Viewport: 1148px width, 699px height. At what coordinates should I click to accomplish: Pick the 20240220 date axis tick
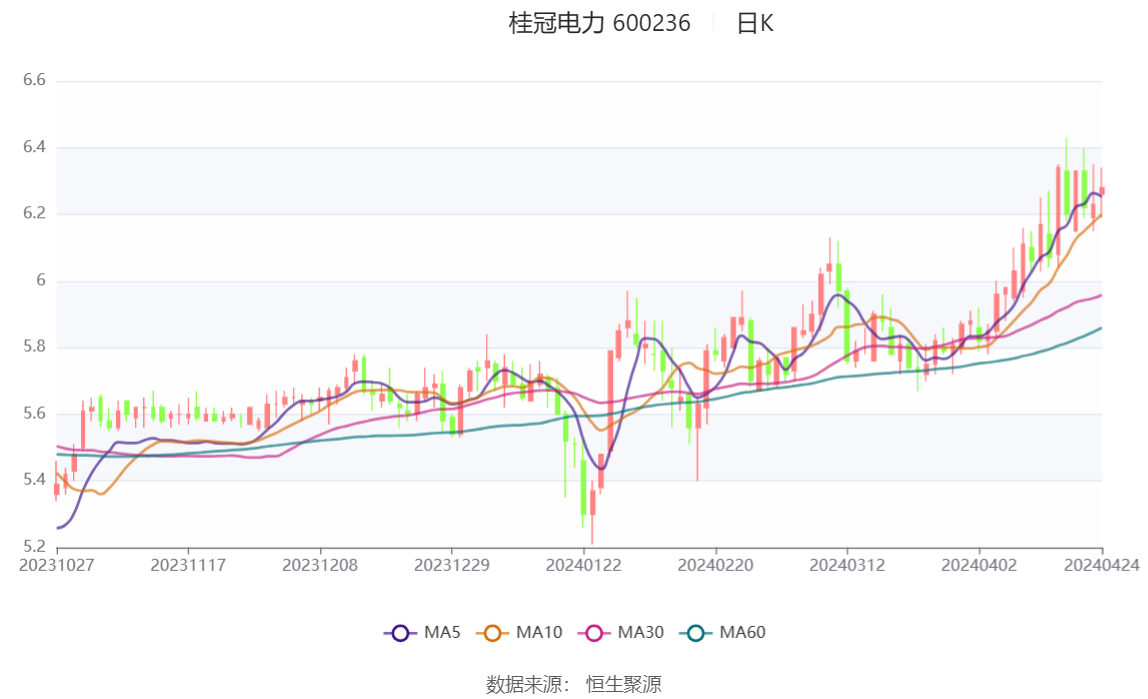click(716, 565)
